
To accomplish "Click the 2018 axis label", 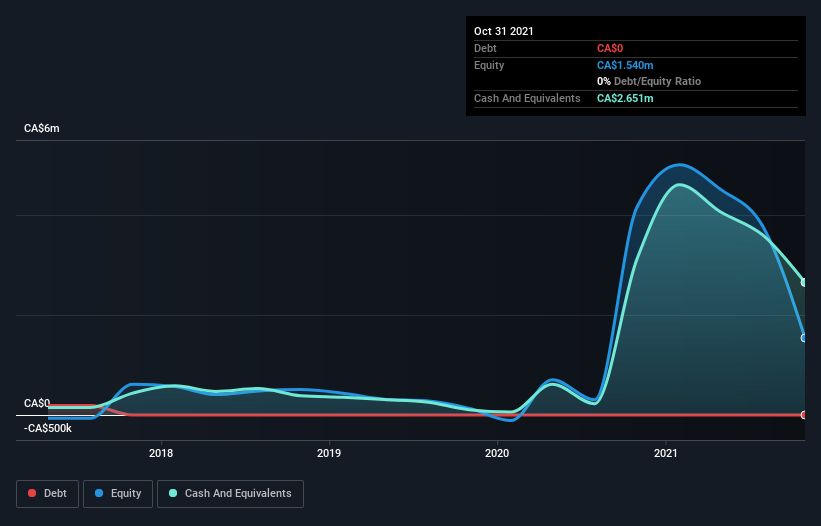I will click(x=161, y=453).
